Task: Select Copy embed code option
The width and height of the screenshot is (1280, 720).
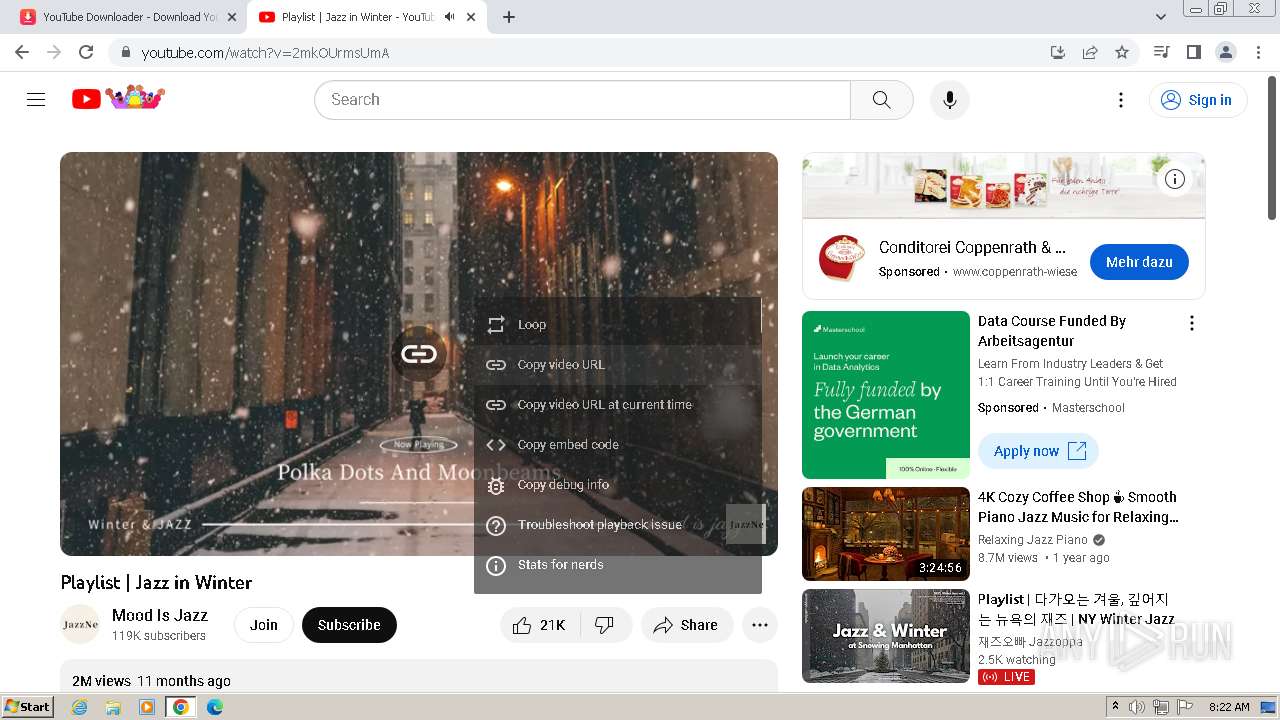Action: tap(618, 444)
